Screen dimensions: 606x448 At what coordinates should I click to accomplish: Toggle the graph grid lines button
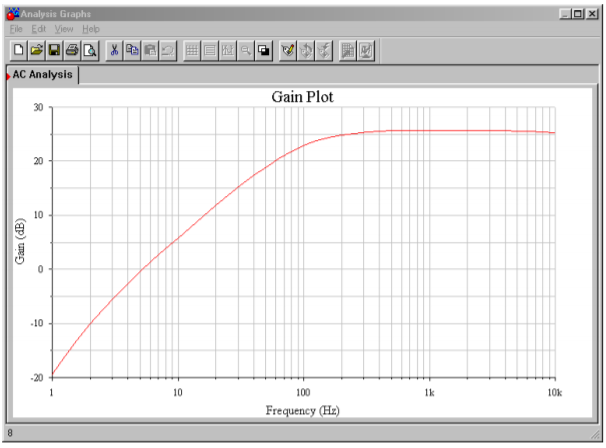pyautogui.click(x=193, y=50)
